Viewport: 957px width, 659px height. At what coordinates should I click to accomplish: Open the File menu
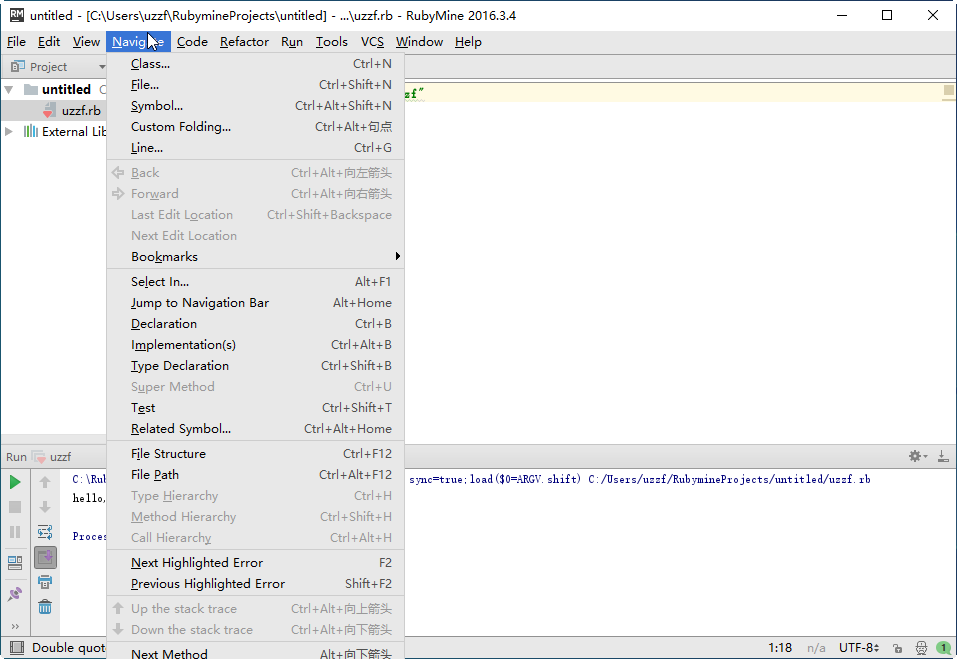point(16,41)
